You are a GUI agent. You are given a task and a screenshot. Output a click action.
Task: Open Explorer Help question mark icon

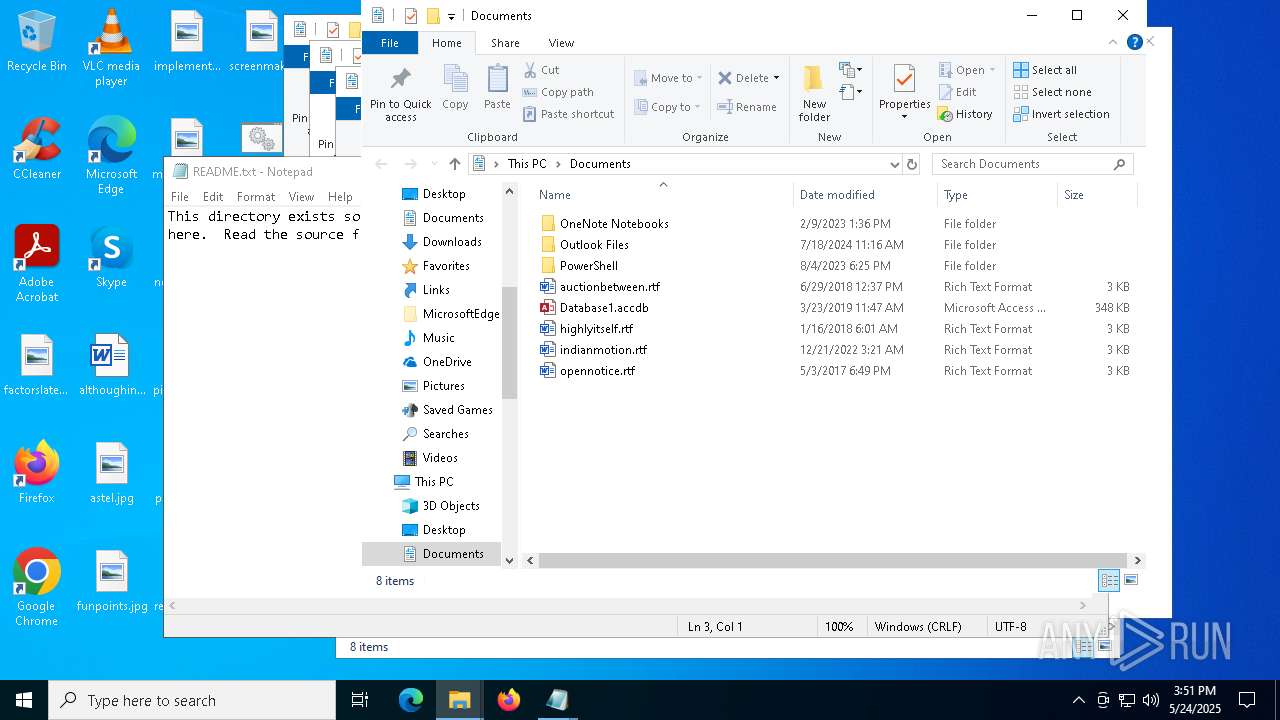pos(1134,42)
